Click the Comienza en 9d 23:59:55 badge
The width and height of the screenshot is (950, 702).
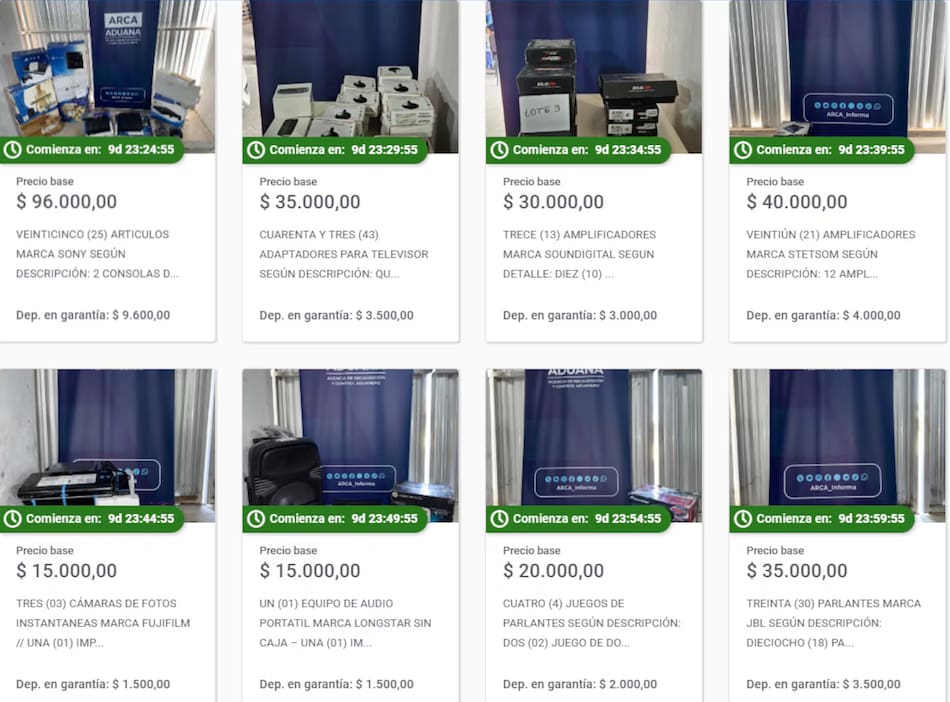821,518
